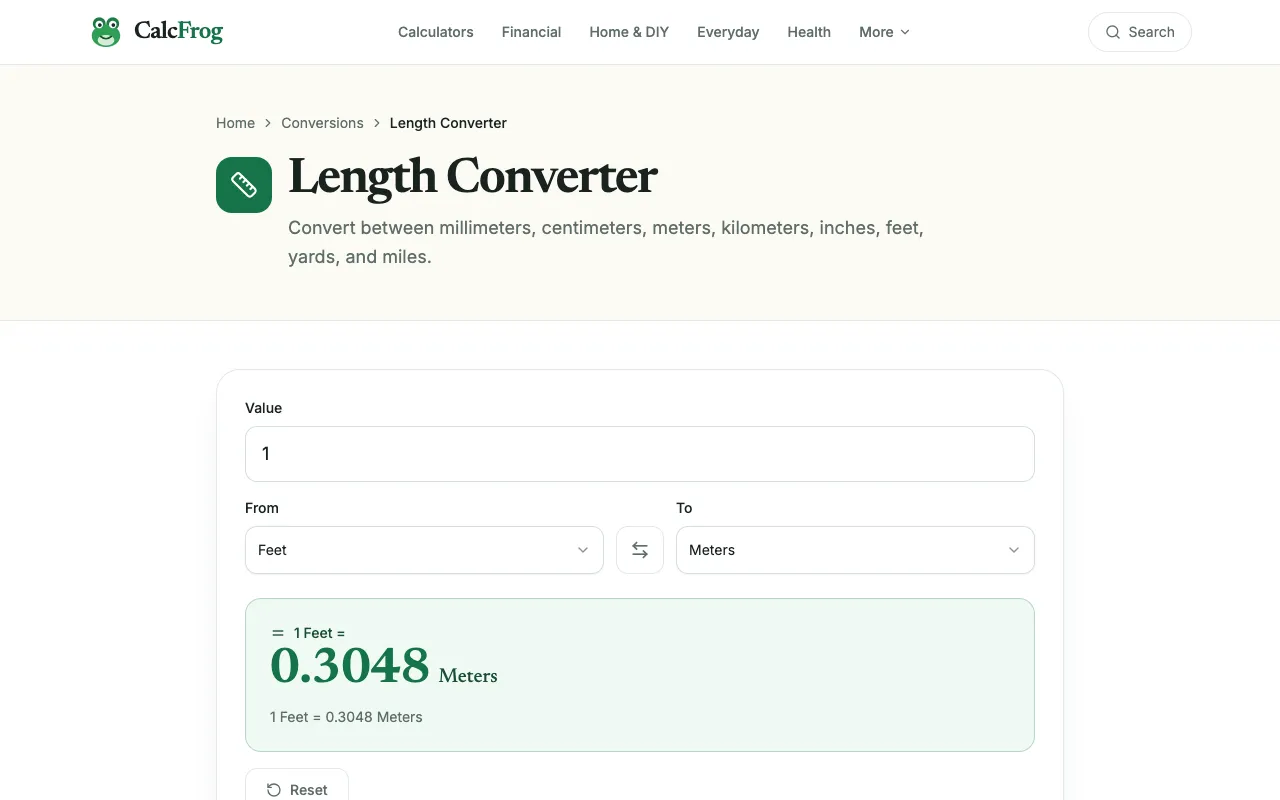
Task: Swap the From and To units
Action: point(640,550)
